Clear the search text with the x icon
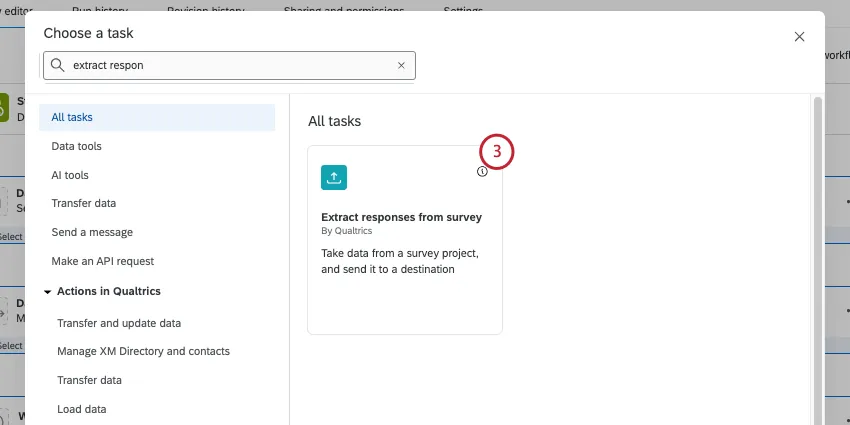The width and height of the screenshot is (850, 425). click(401, 65)
